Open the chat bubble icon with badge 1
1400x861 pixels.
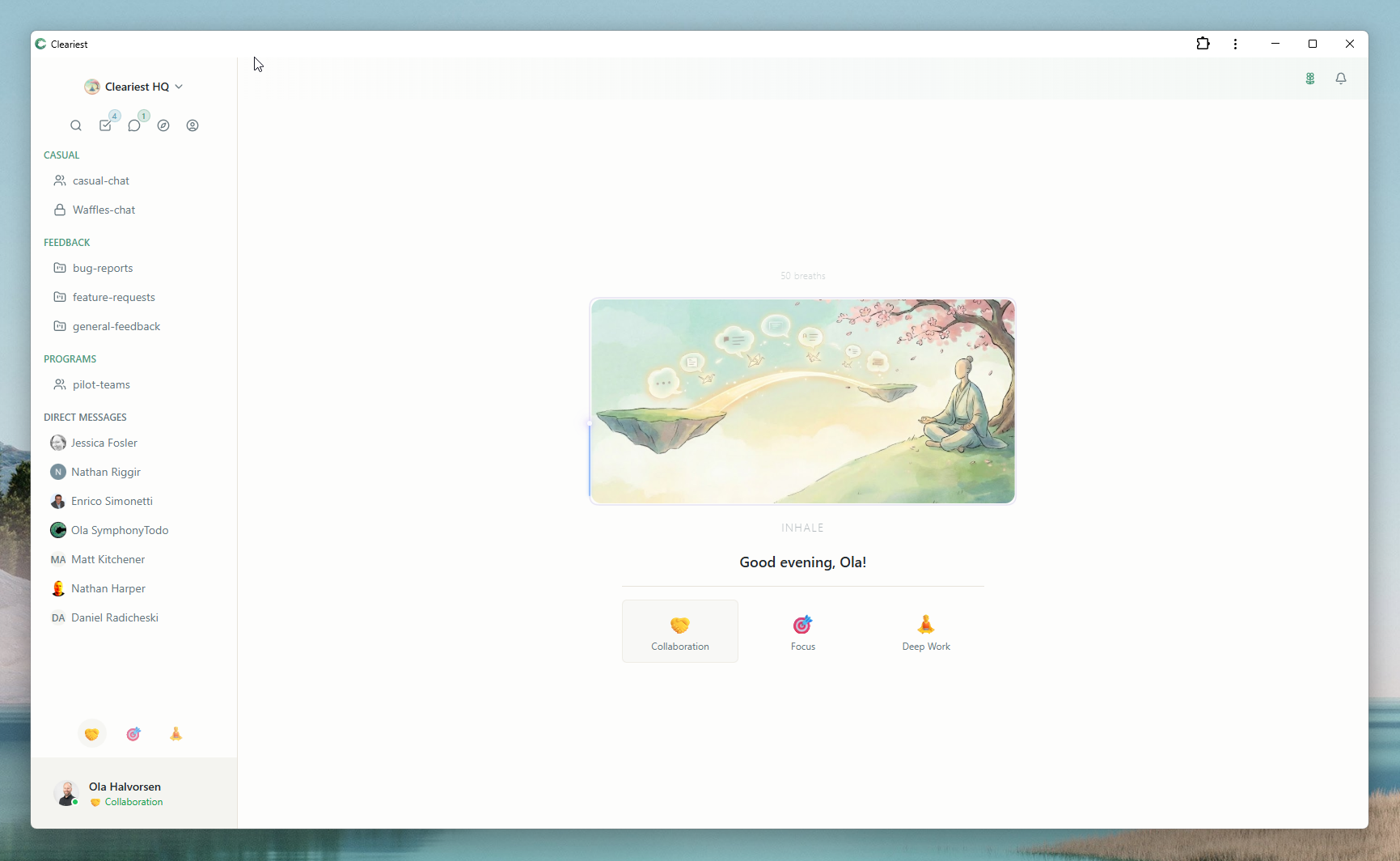pos(134,125)
